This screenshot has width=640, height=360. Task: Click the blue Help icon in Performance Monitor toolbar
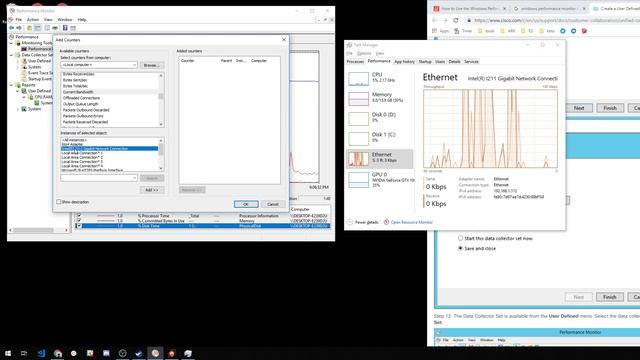point(65,28)
